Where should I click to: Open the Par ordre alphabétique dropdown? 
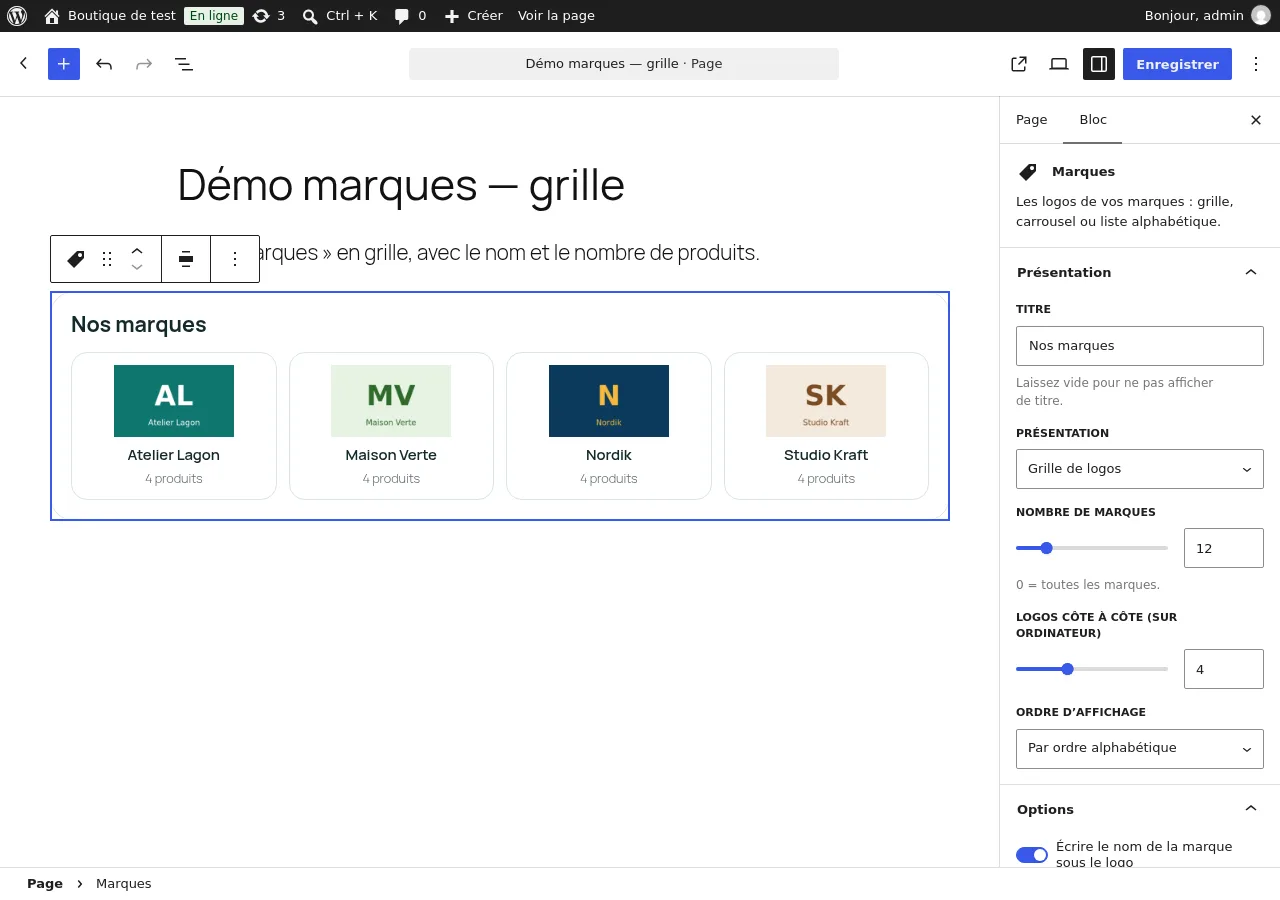click(x=1140, y=749)
